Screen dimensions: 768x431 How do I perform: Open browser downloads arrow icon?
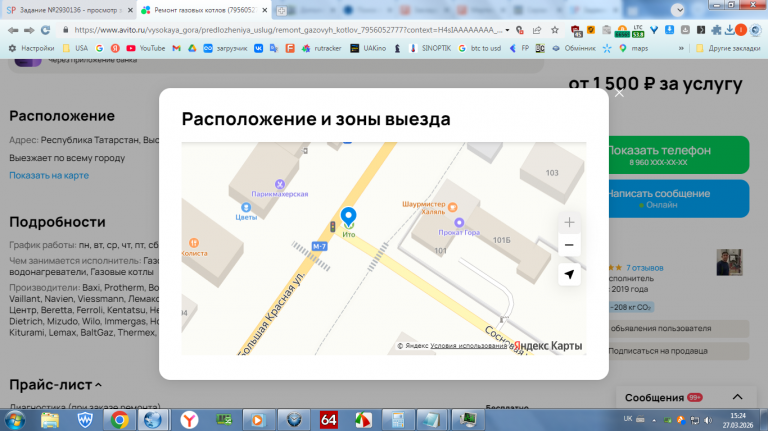(730, 30)
